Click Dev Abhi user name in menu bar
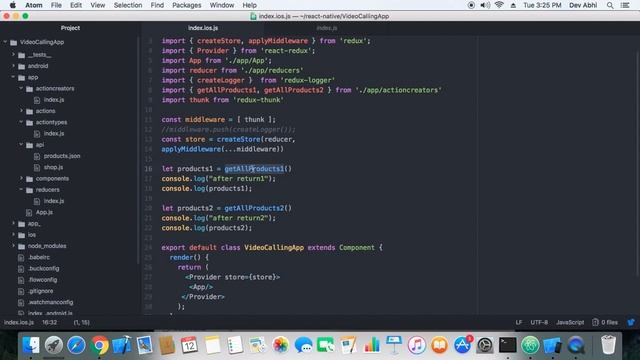The height and width of the screenshot is (360, 640). point(583,5)
